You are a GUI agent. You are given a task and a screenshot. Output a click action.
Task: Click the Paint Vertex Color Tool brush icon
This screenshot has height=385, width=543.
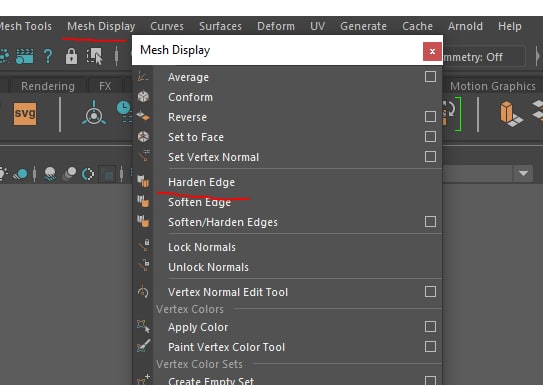click(143, 346)
